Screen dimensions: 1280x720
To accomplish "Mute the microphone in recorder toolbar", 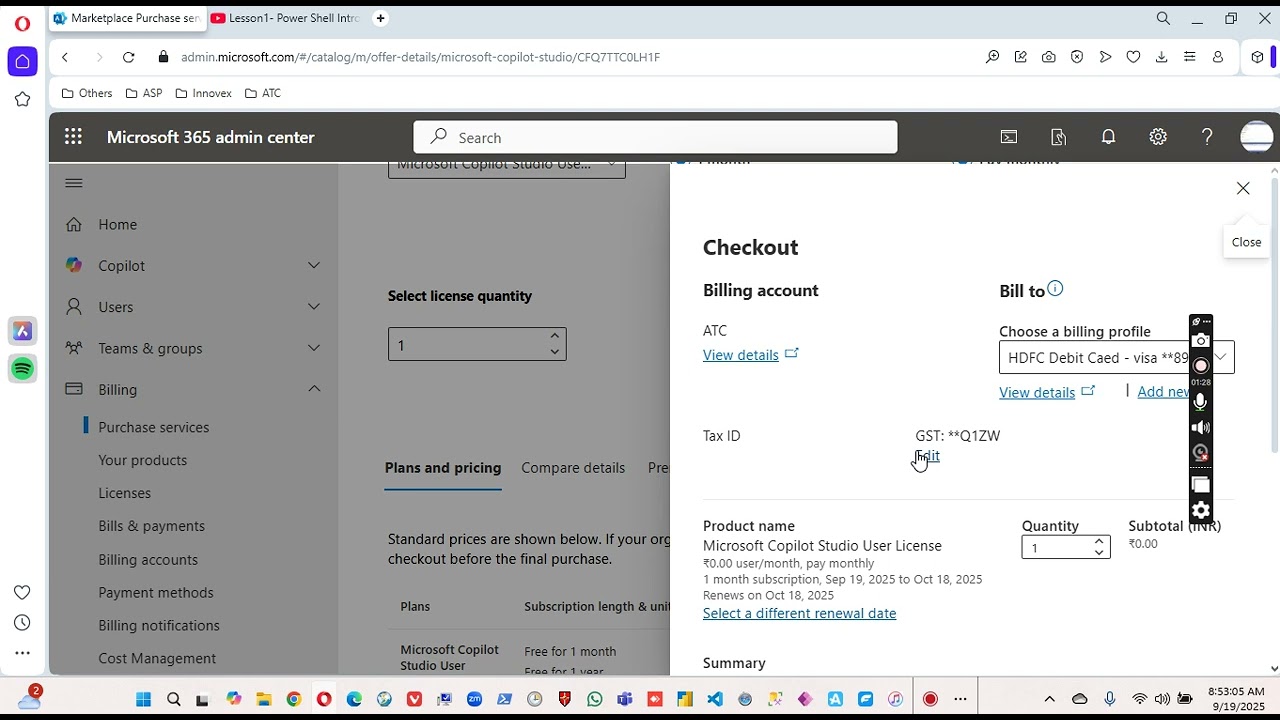I will (x=1201, y=401).
